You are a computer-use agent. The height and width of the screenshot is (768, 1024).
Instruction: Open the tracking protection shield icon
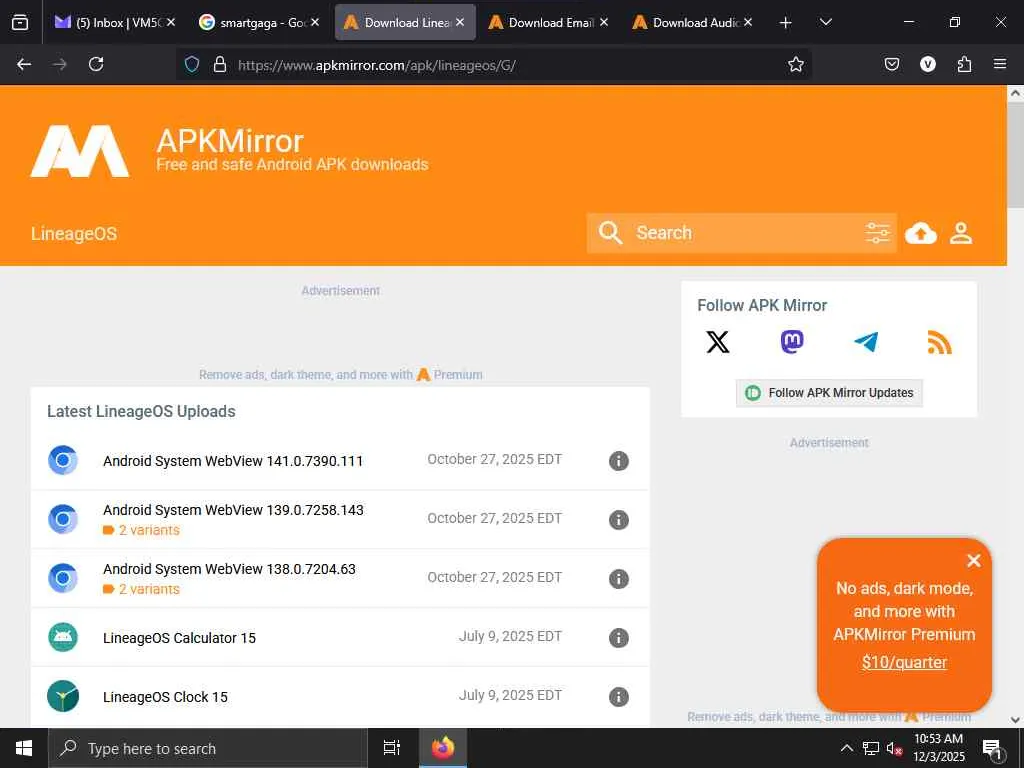191,64
